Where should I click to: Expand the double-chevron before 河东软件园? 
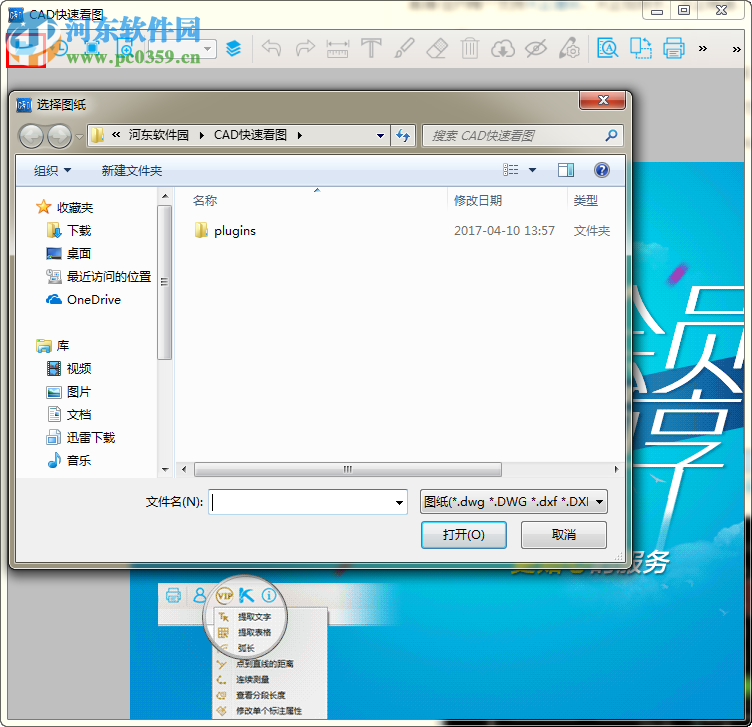tap(116, 135)
